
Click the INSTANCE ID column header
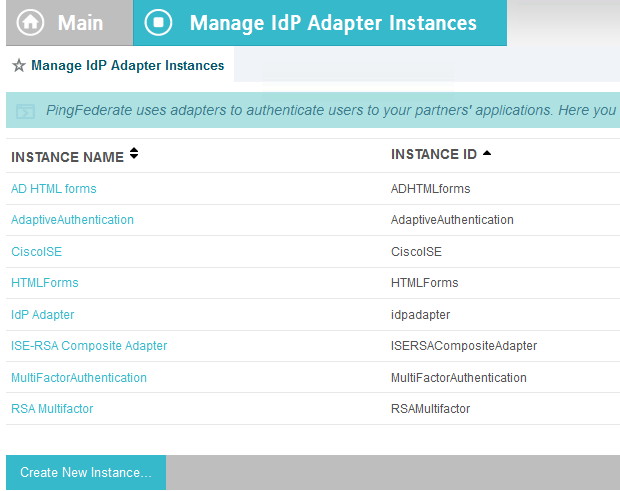click(434, 154)
